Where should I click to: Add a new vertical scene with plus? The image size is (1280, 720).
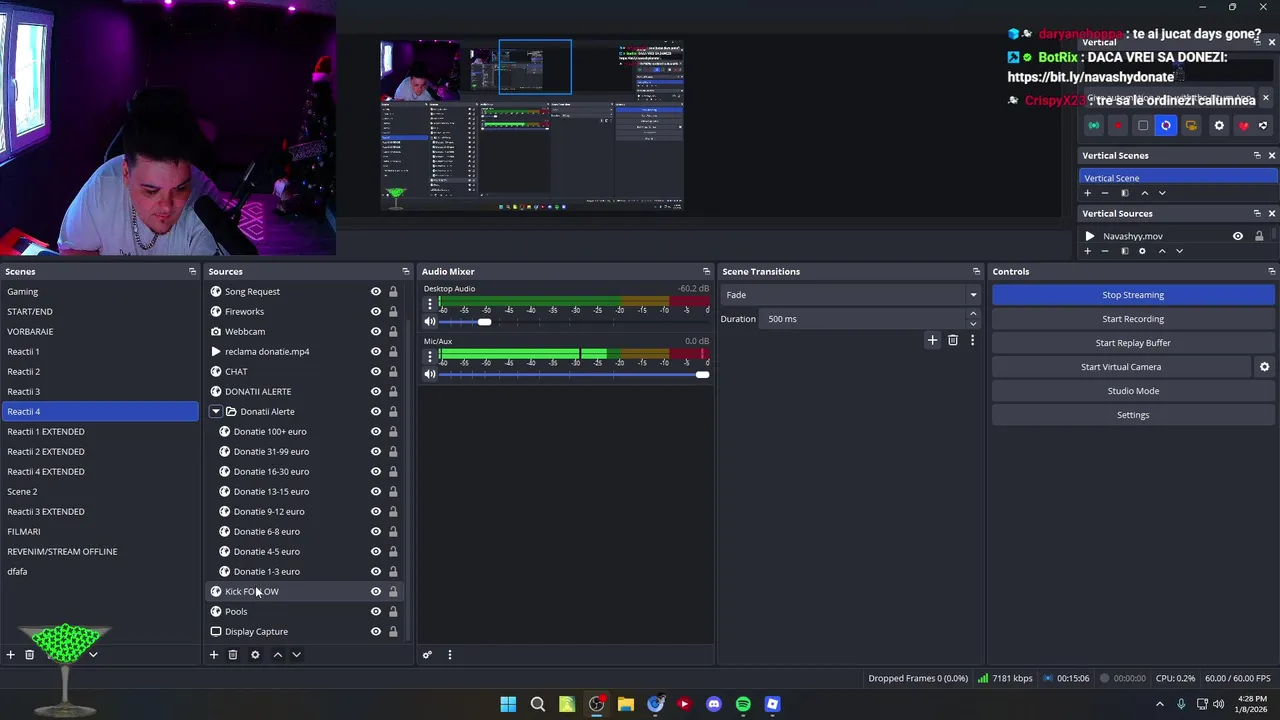(1088, 193)
